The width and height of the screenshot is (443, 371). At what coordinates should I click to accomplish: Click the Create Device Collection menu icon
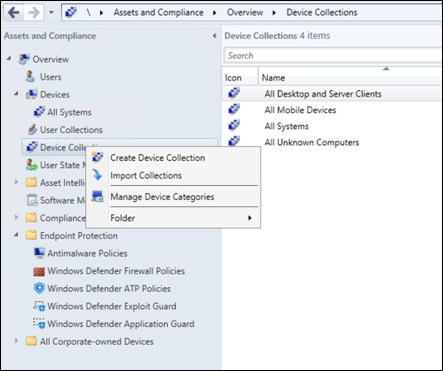(x=97, y=157)
